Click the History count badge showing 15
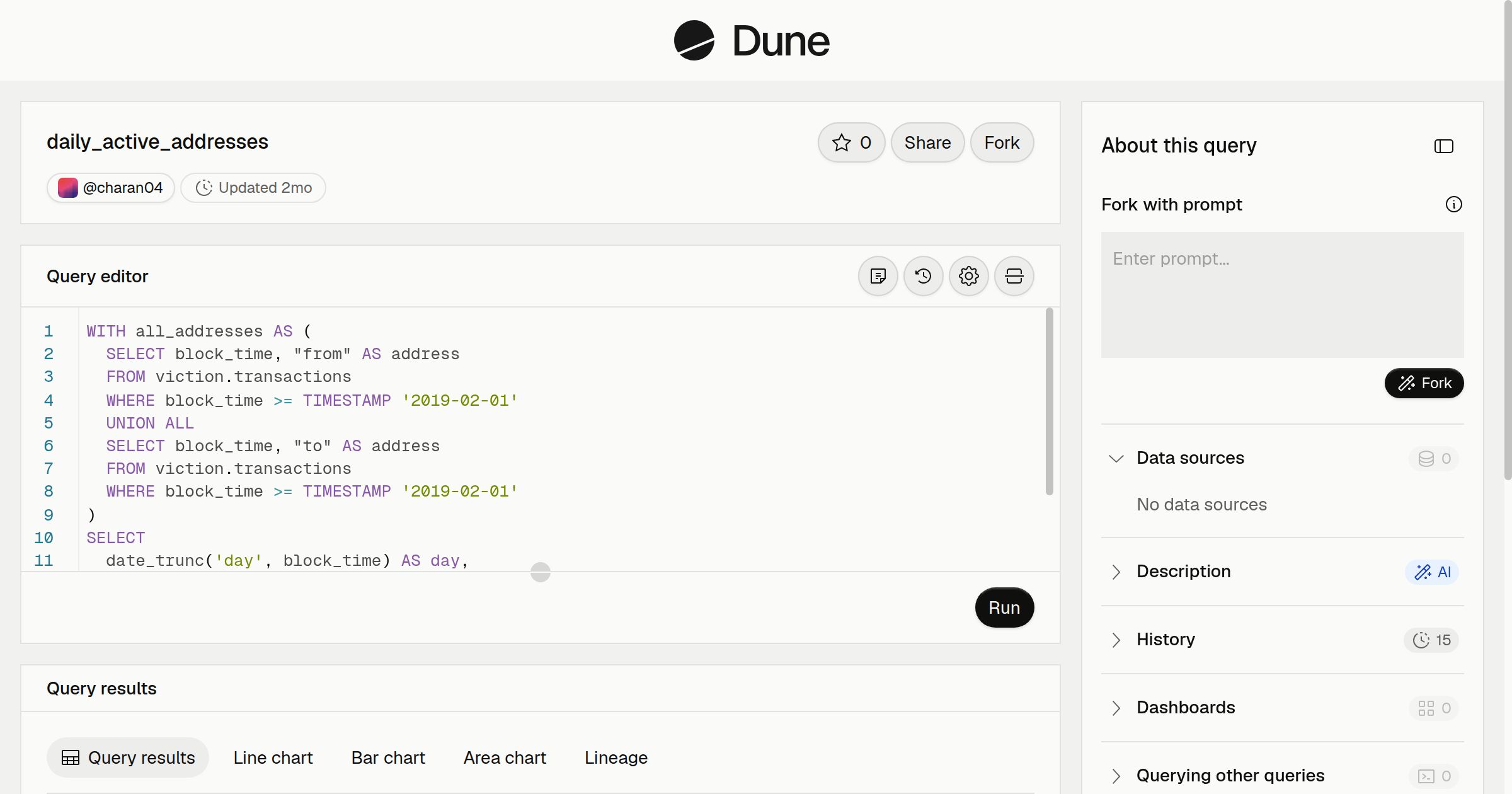The image size is (1512, 794). [1431, 640]
